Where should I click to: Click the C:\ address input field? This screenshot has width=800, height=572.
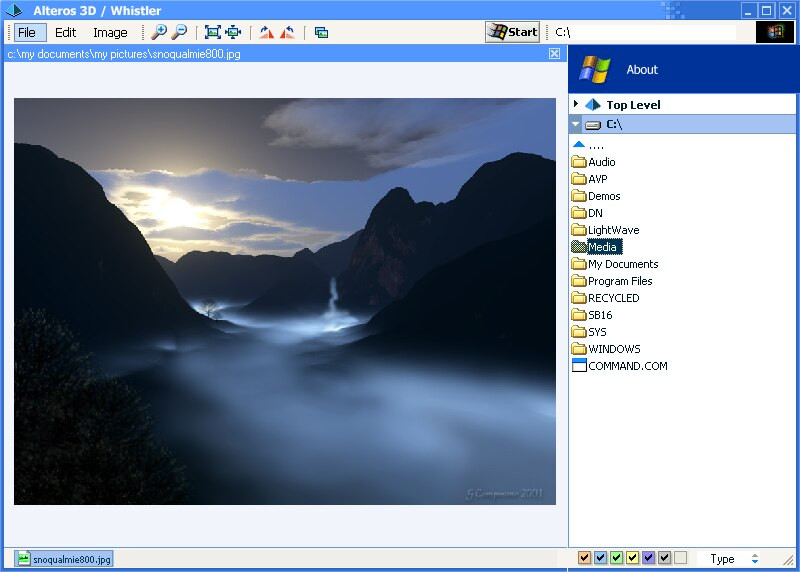(644, 32)
